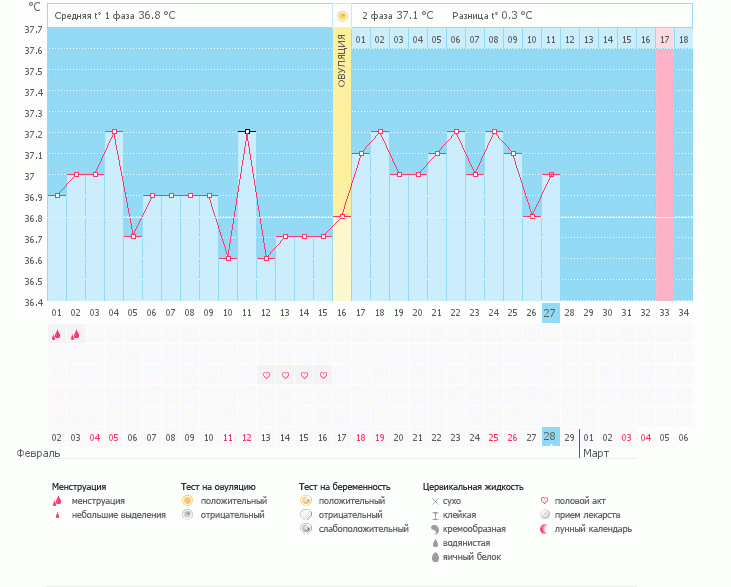The height and width of the screenshot is (587, 731).
Task: Click the heart icon under cycle day 12
Action: point(266,376)
